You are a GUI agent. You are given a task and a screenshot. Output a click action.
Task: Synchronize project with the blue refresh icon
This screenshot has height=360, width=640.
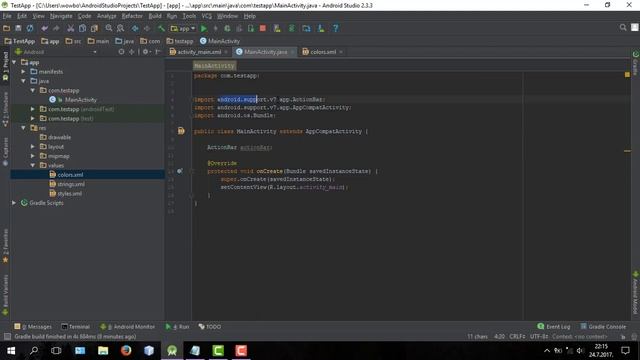[30, 28]
